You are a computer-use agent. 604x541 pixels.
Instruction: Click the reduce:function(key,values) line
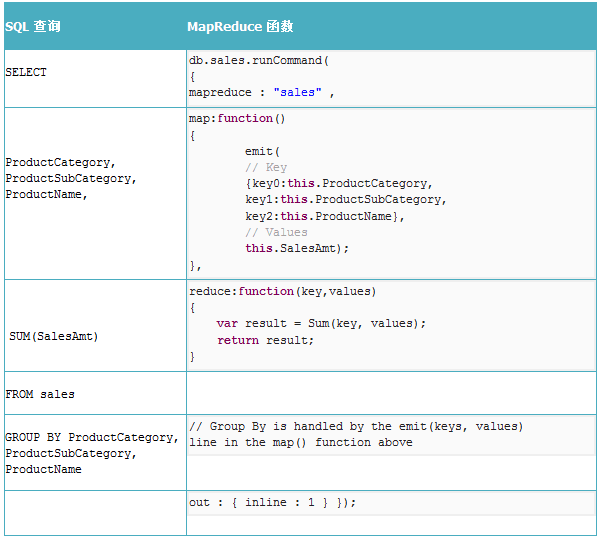(x=283, y=291)
